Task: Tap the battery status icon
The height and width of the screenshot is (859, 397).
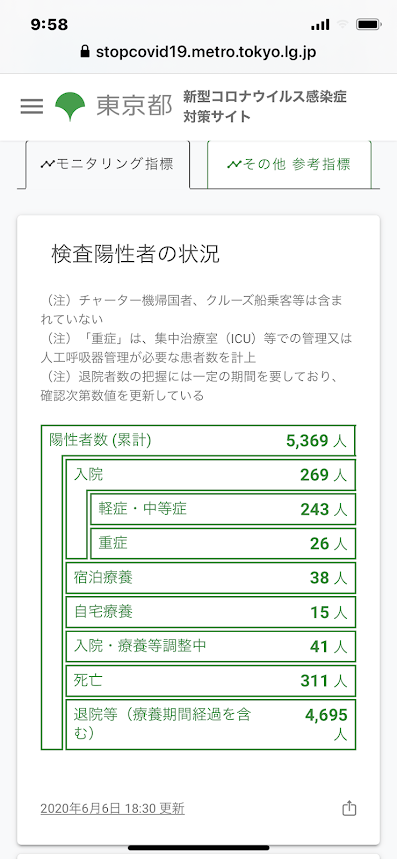Action: 368,25
